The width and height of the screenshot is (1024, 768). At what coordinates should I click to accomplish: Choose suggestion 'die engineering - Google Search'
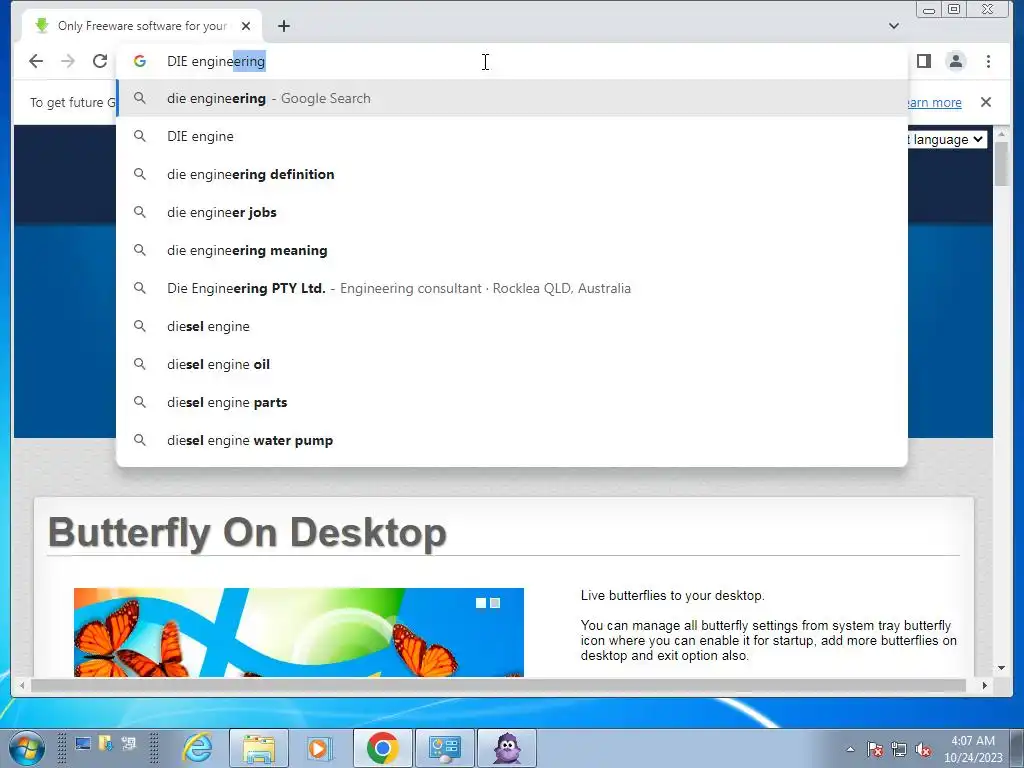[x=512, y=99]
